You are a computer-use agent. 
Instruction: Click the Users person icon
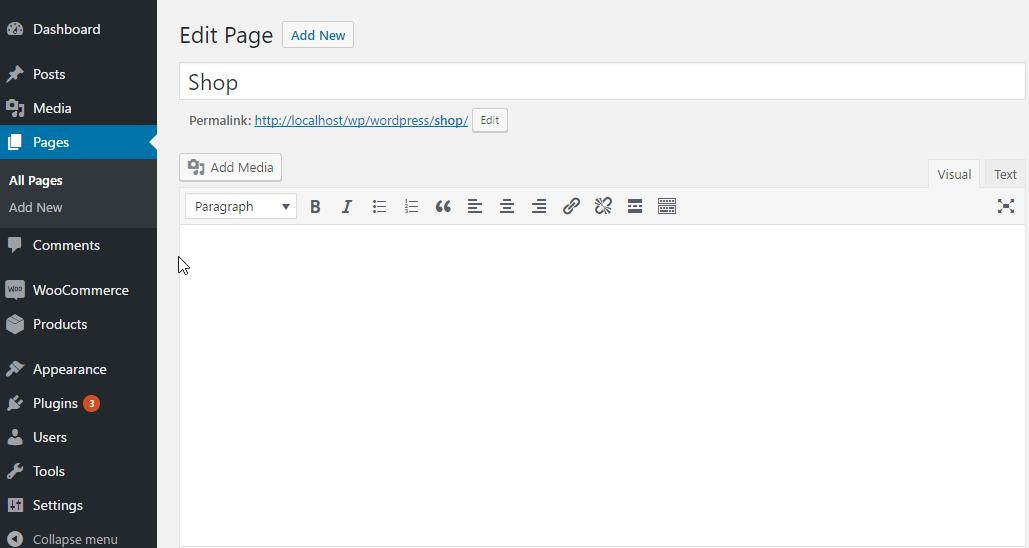[x=15, y=437]
